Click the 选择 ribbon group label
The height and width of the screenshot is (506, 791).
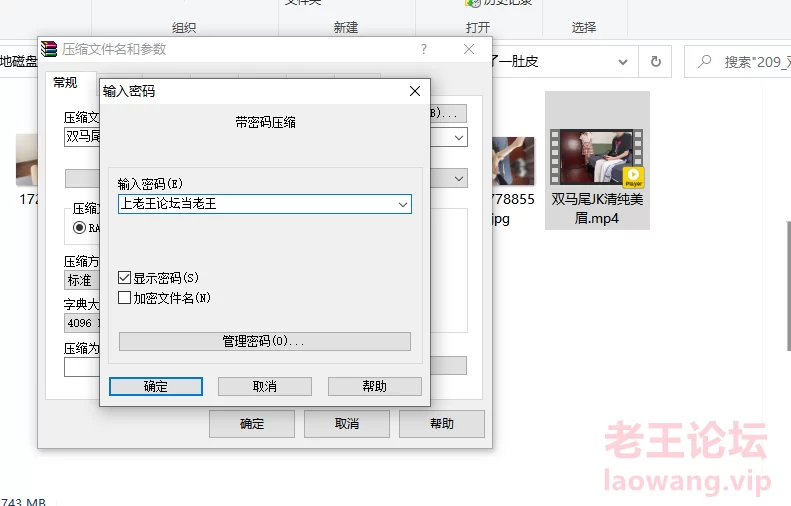point(584,27)
